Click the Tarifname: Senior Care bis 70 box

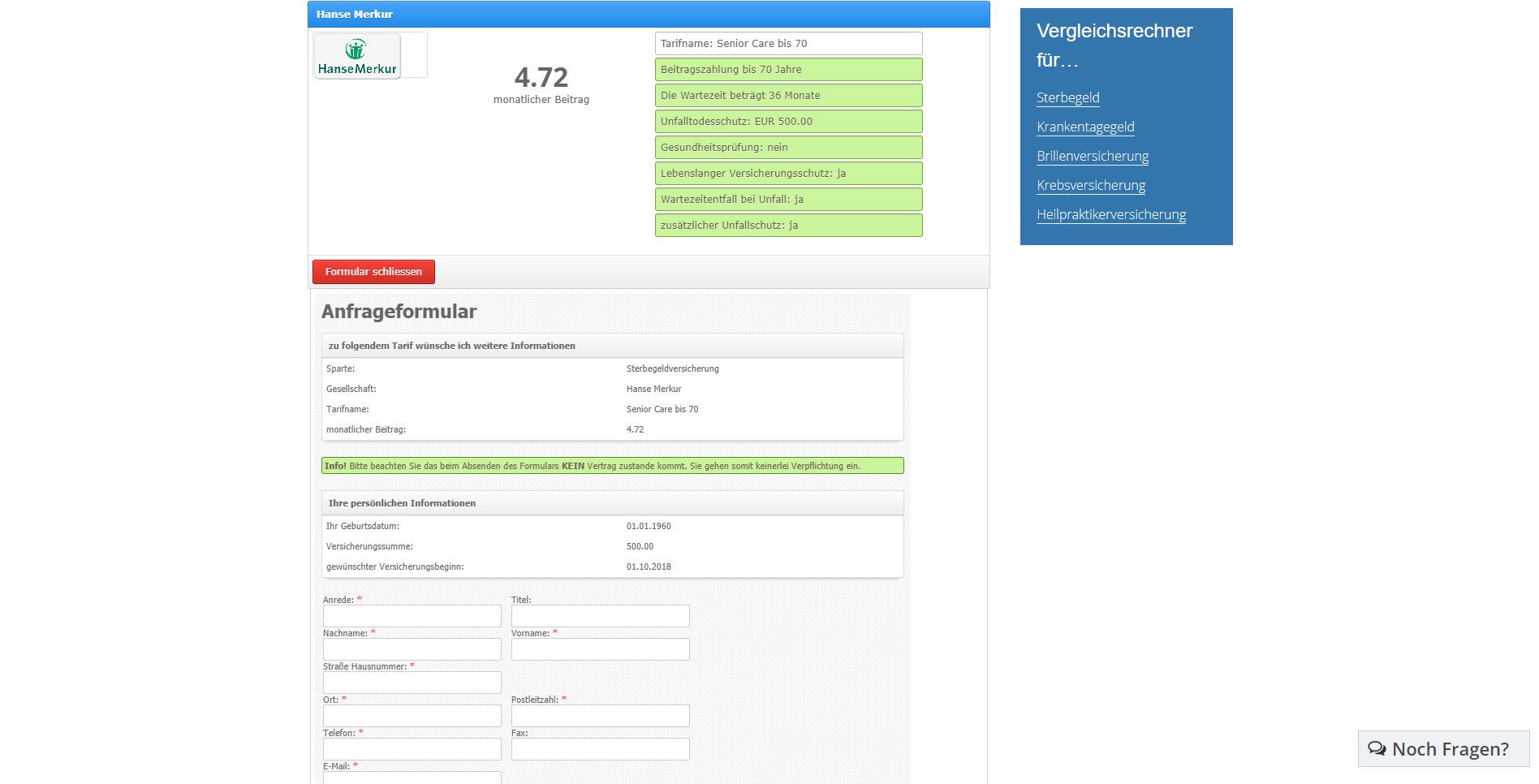[x=789, y=44]
